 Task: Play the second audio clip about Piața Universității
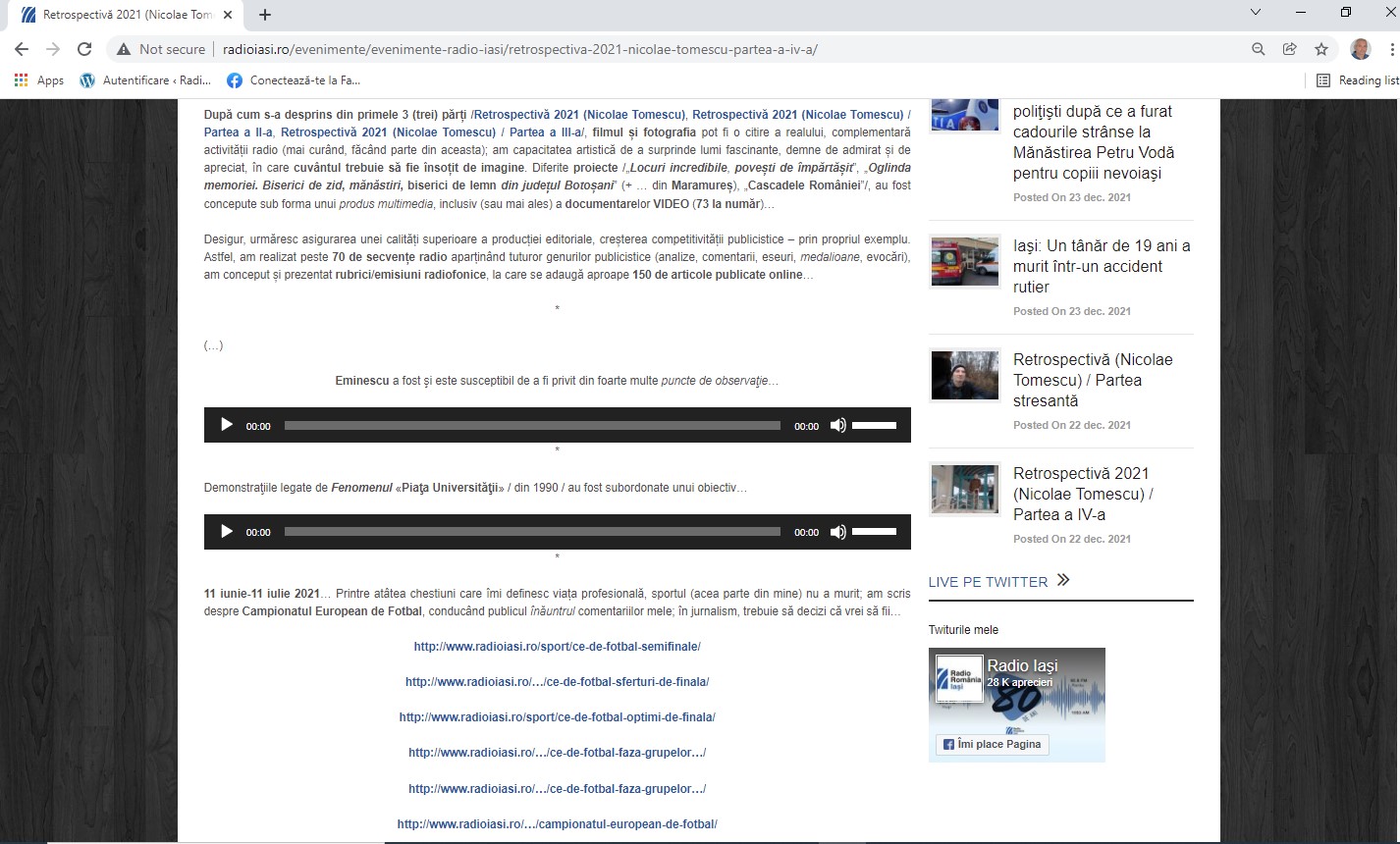[x=227, y=532]
